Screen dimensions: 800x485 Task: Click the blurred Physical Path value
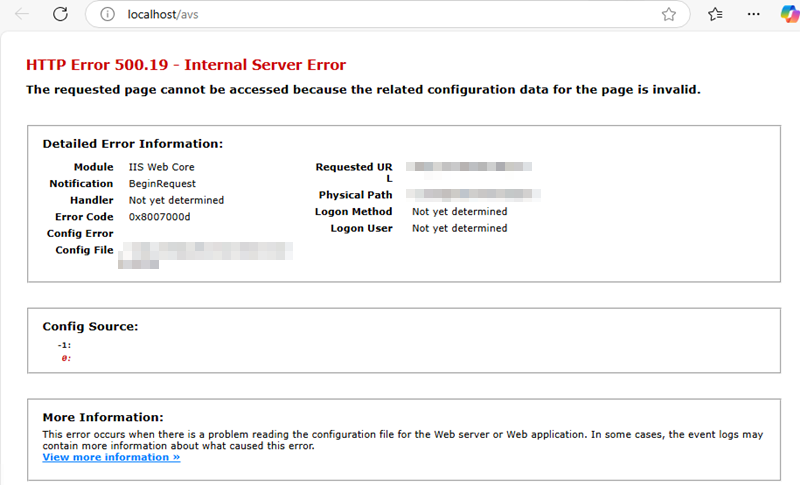coord(475,195)
